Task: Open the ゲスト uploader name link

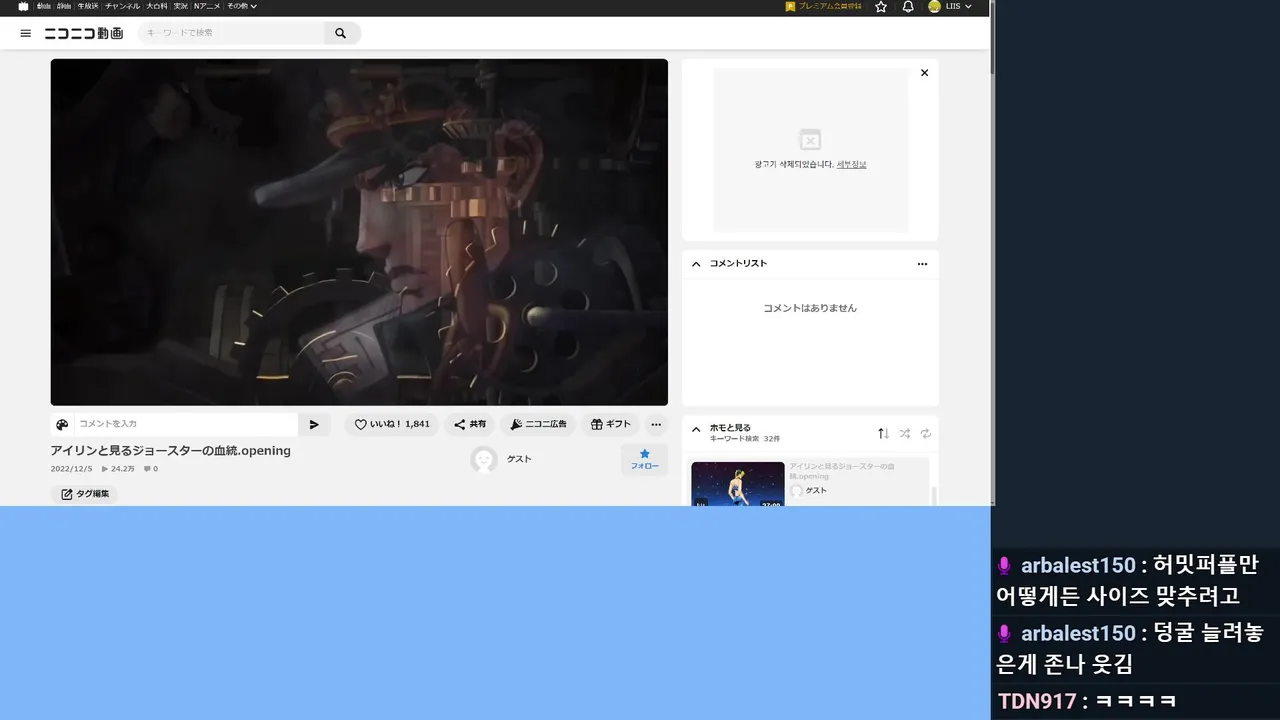Action: [x=519, y=459]
